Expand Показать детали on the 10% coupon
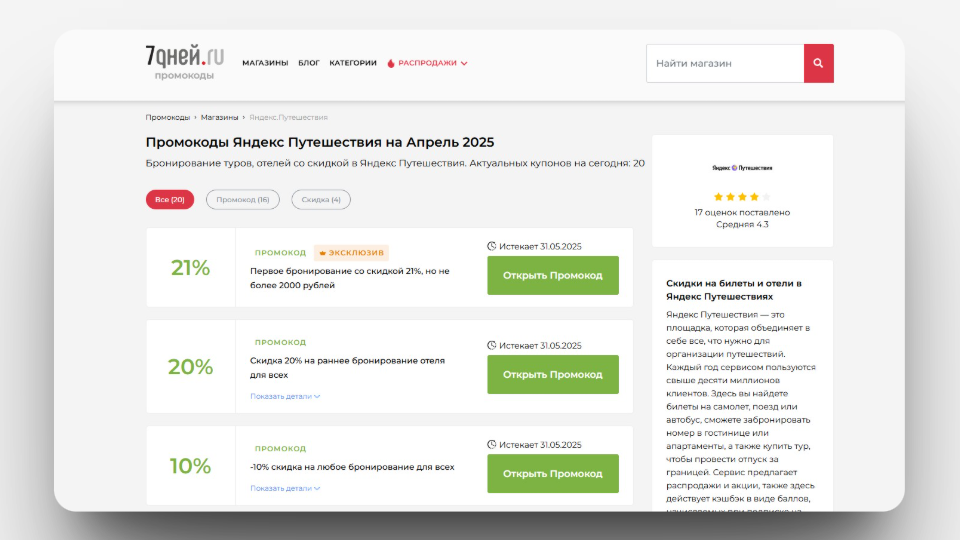Image resolution: width=960 pixels, height=540 pixels. (285, 488)
